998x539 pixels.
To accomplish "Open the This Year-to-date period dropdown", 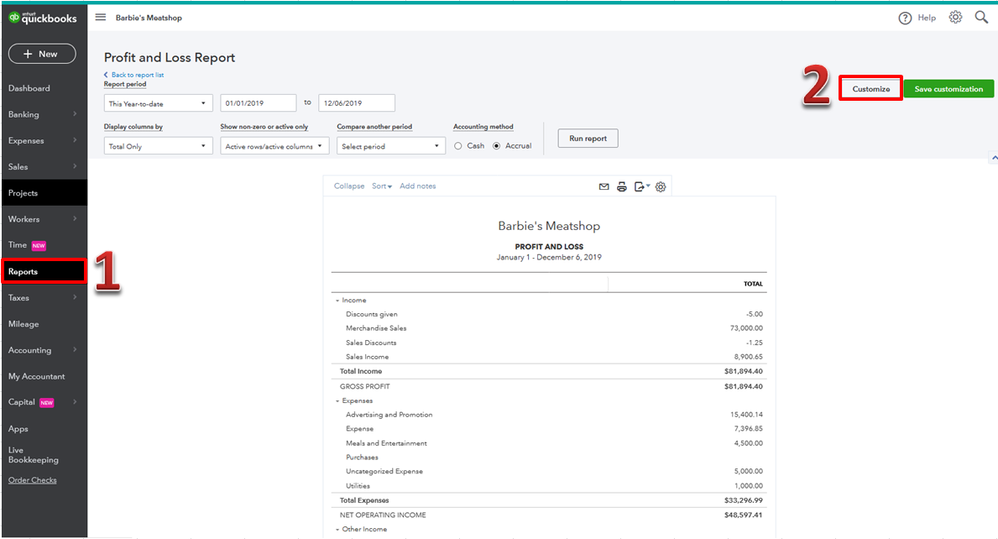I will (x=158, y=103).
